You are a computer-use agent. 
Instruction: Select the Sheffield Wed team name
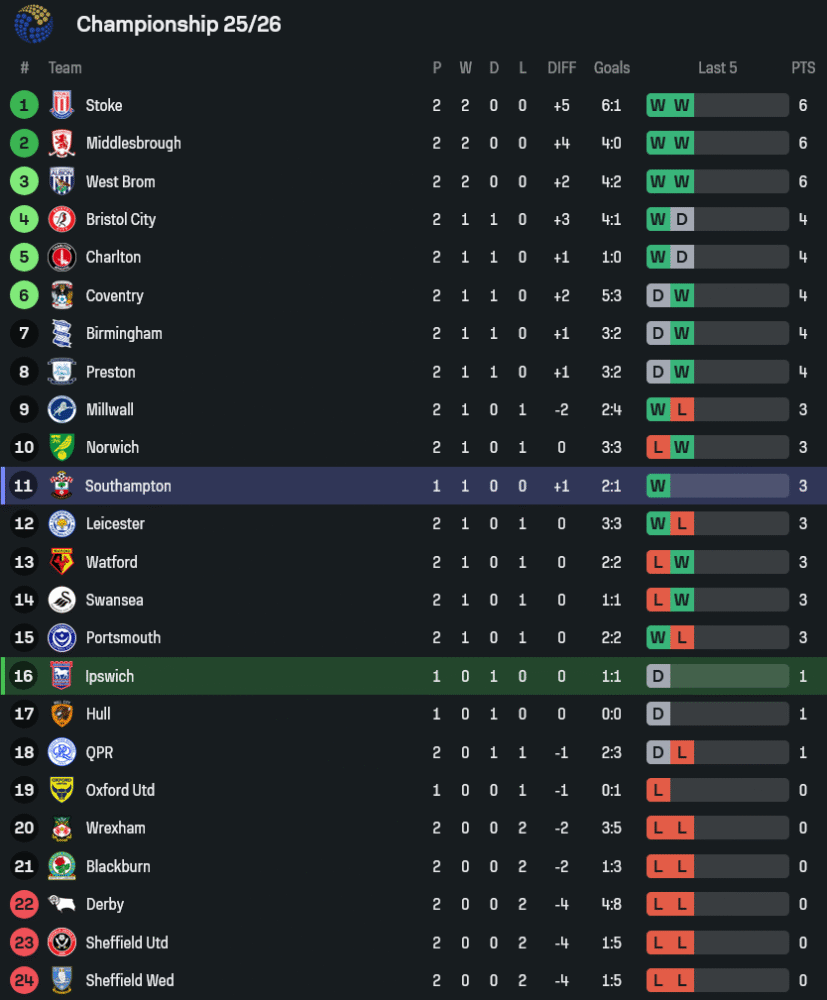pyautogui.click(x=128, y=980)
